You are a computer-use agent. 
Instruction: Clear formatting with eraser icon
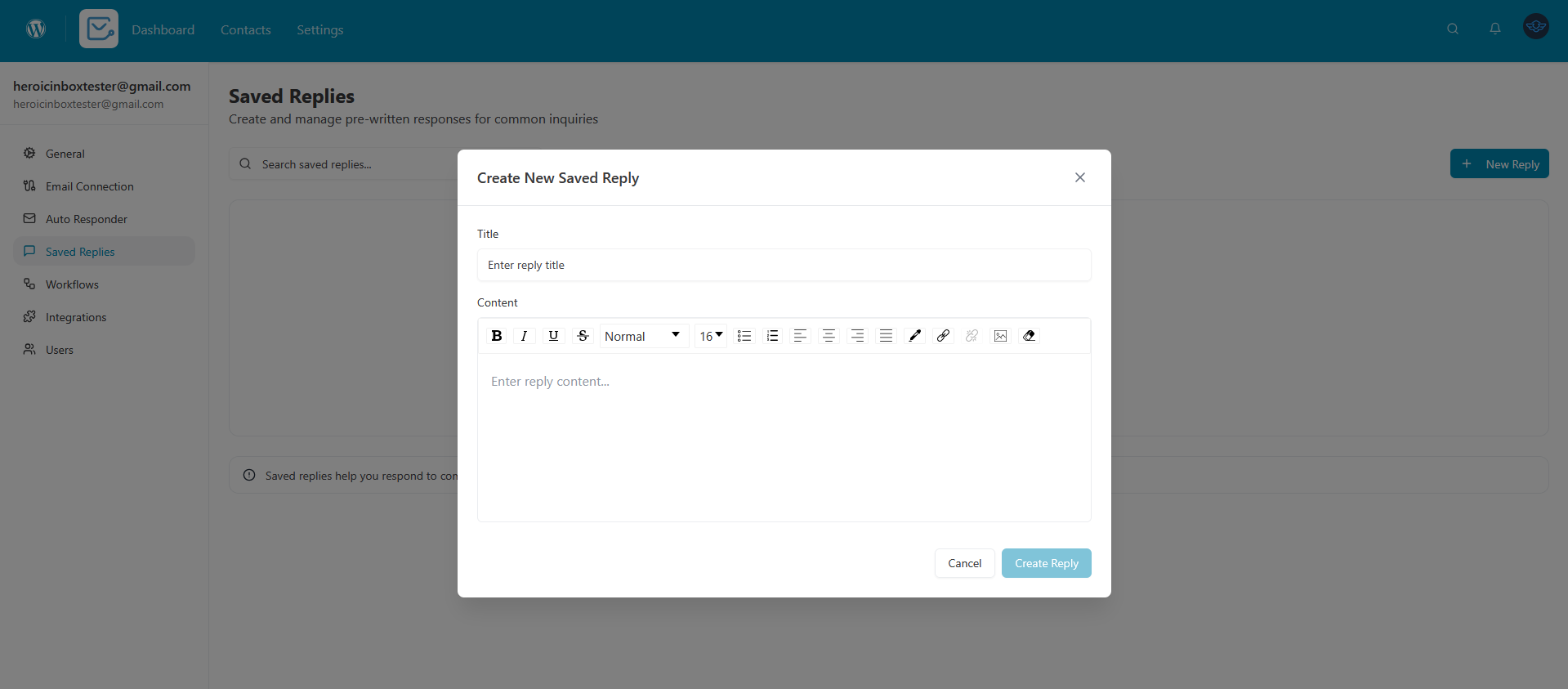pyautogui.click(x=1029, y=336)
